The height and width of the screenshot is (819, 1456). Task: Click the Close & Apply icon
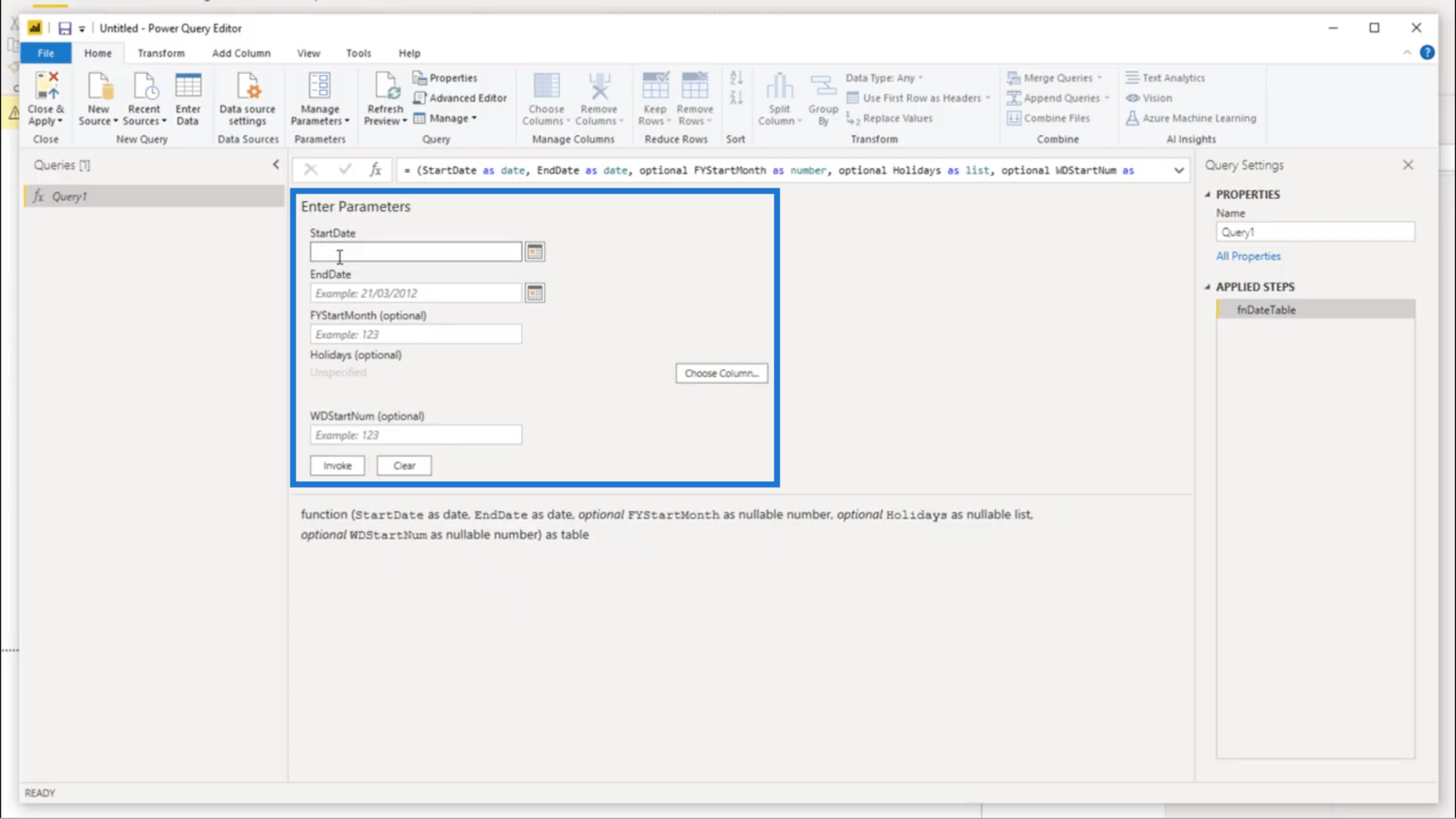click(46, 87)
